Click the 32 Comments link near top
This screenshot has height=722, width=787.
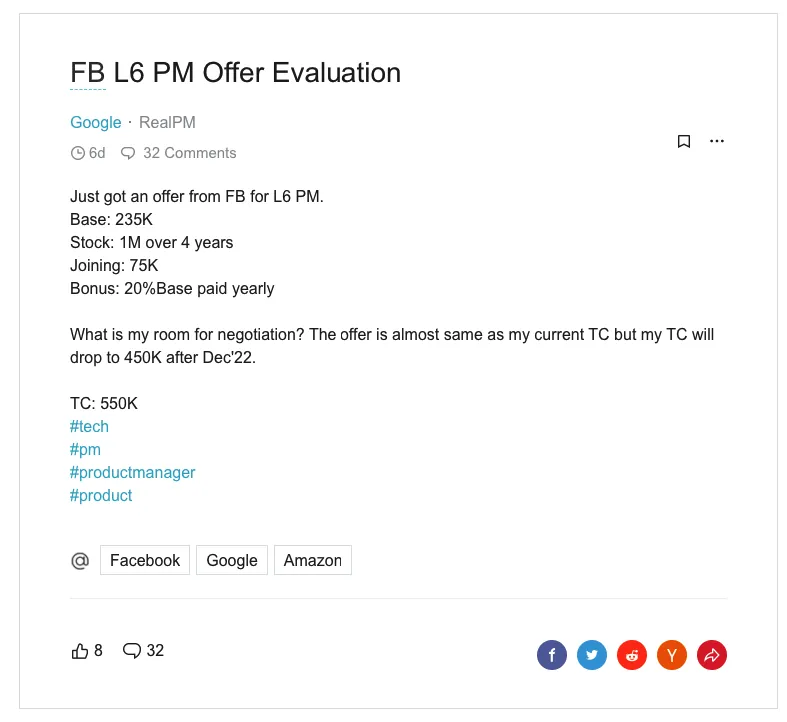click(189, 153)
